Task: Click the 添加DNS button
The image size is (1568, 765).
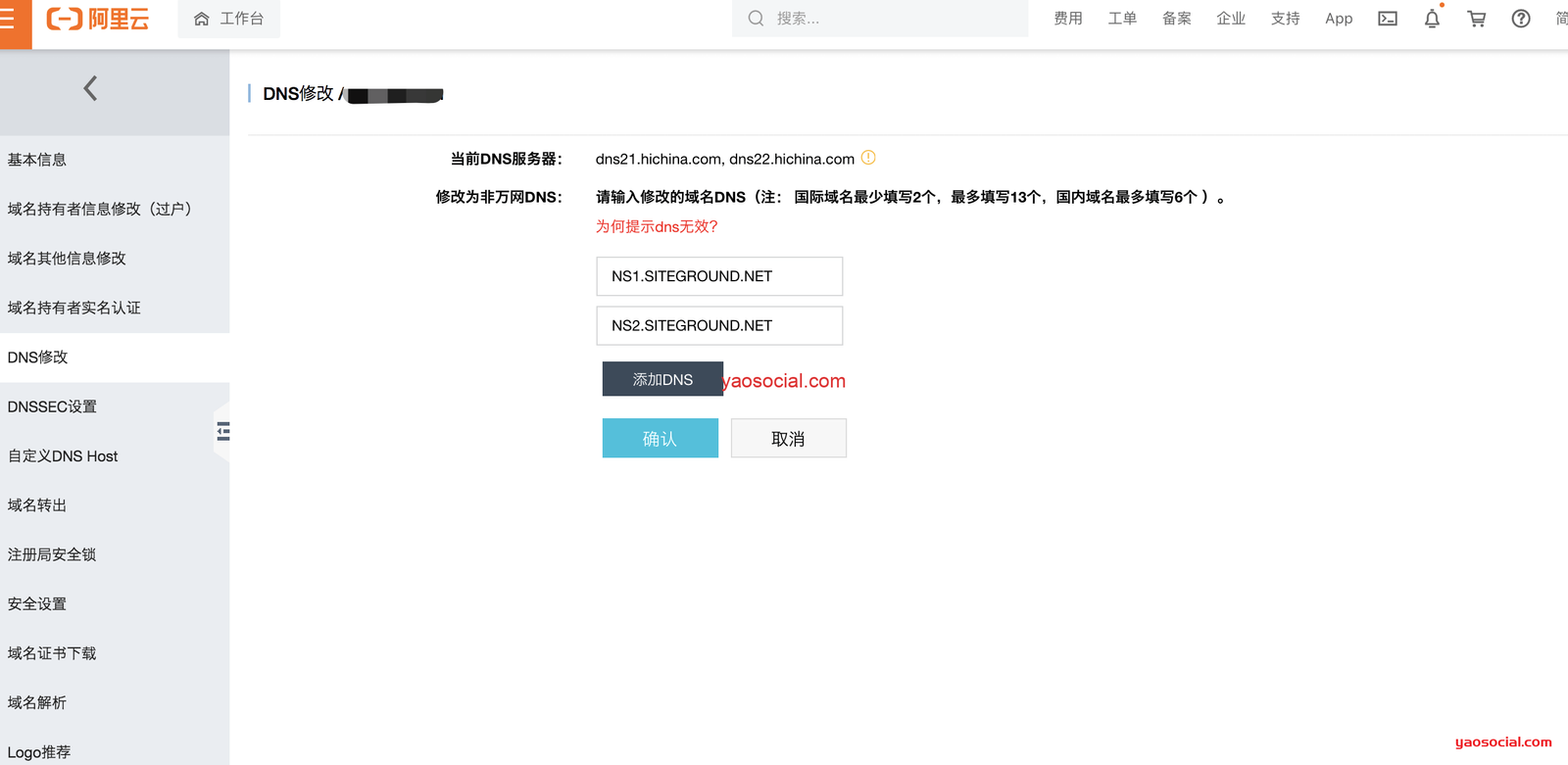Action: [x=662, y=379]
